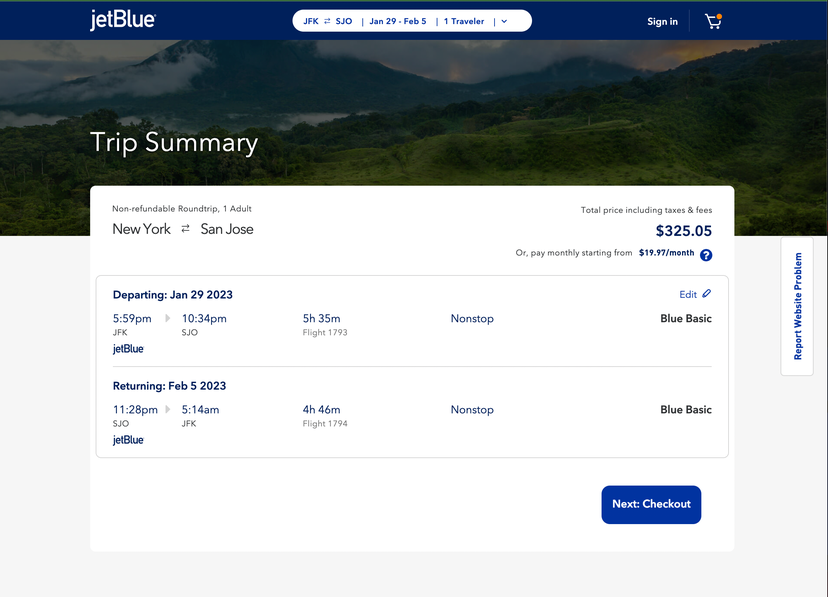Click the total price $325.05
828x597 pixels.
tap(682, 228)
